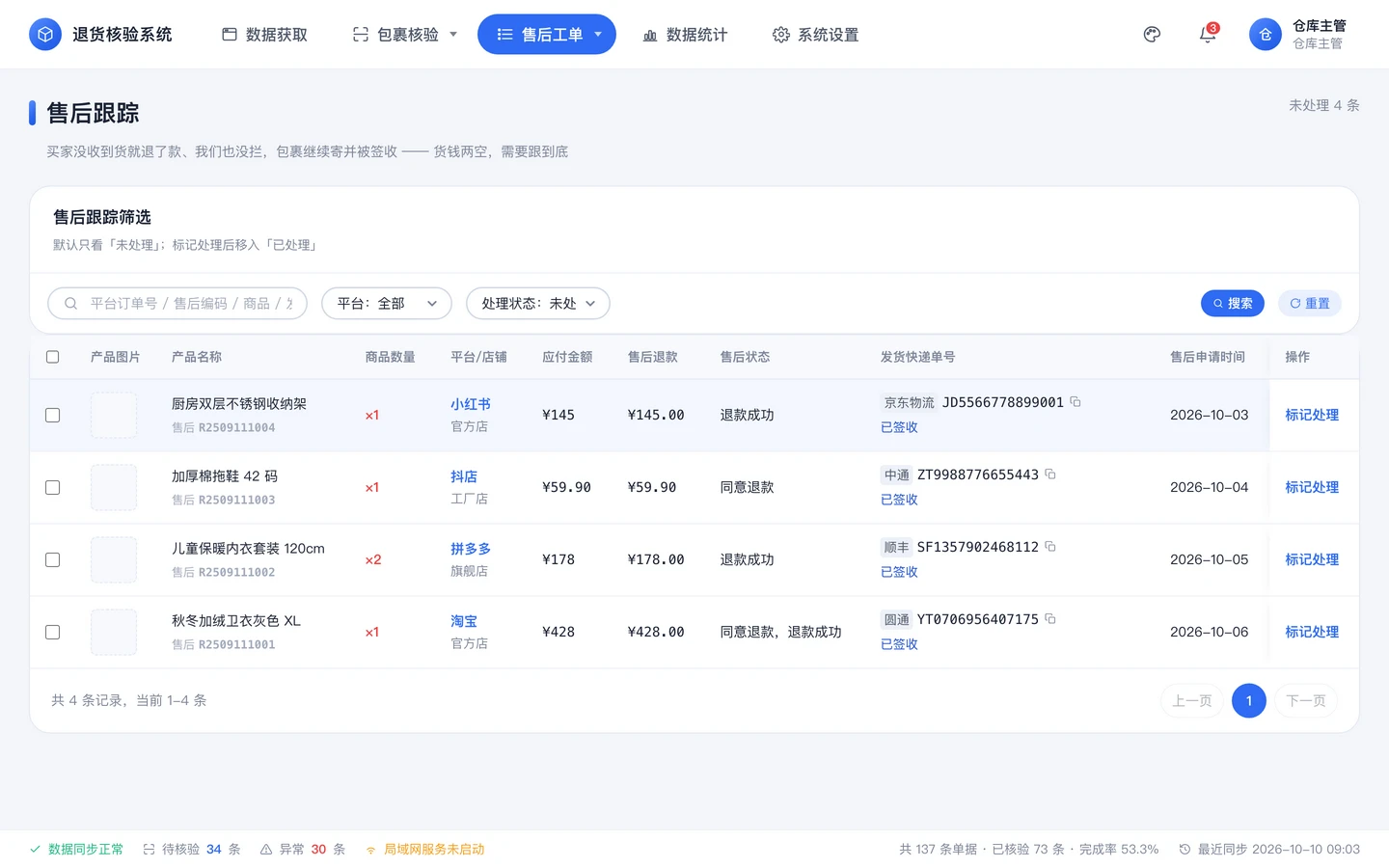This screenshot has height=868, width=1389.
Task: Click 标记处理 for 儿童保暖内衣套装 120cm
Action: (1312, 560)
